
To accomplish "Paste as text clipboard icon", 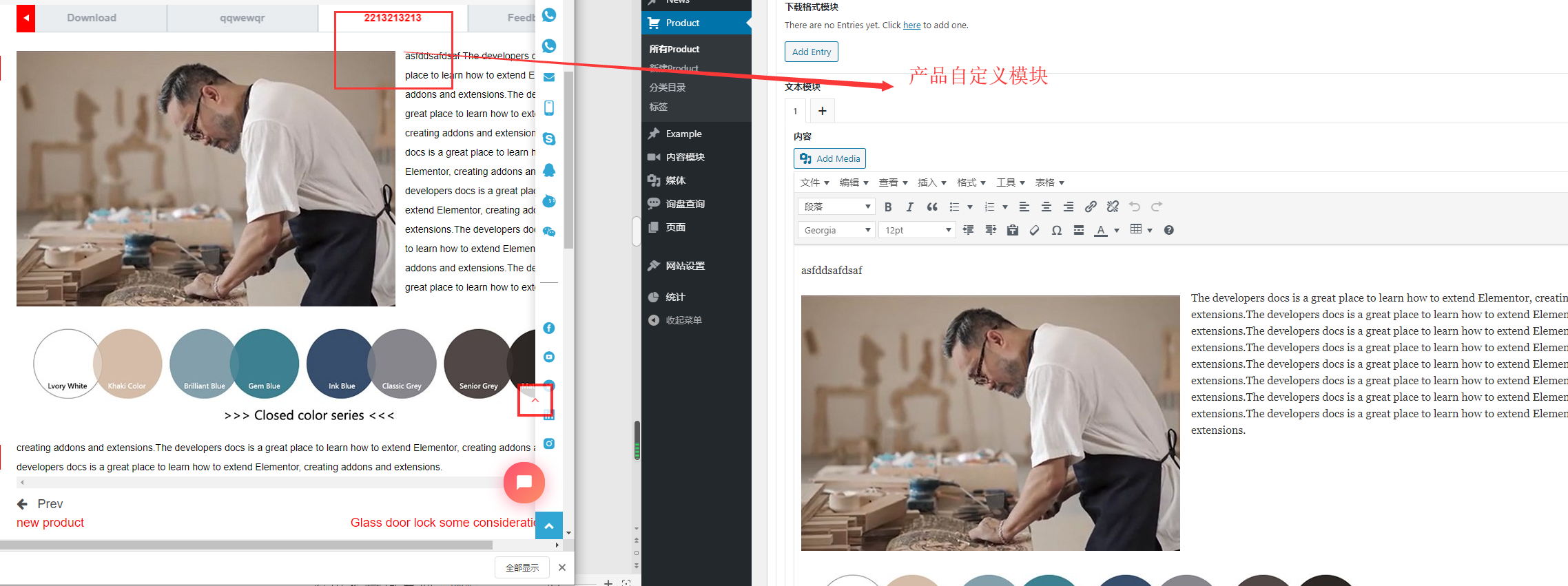I will coord(1013,230).
